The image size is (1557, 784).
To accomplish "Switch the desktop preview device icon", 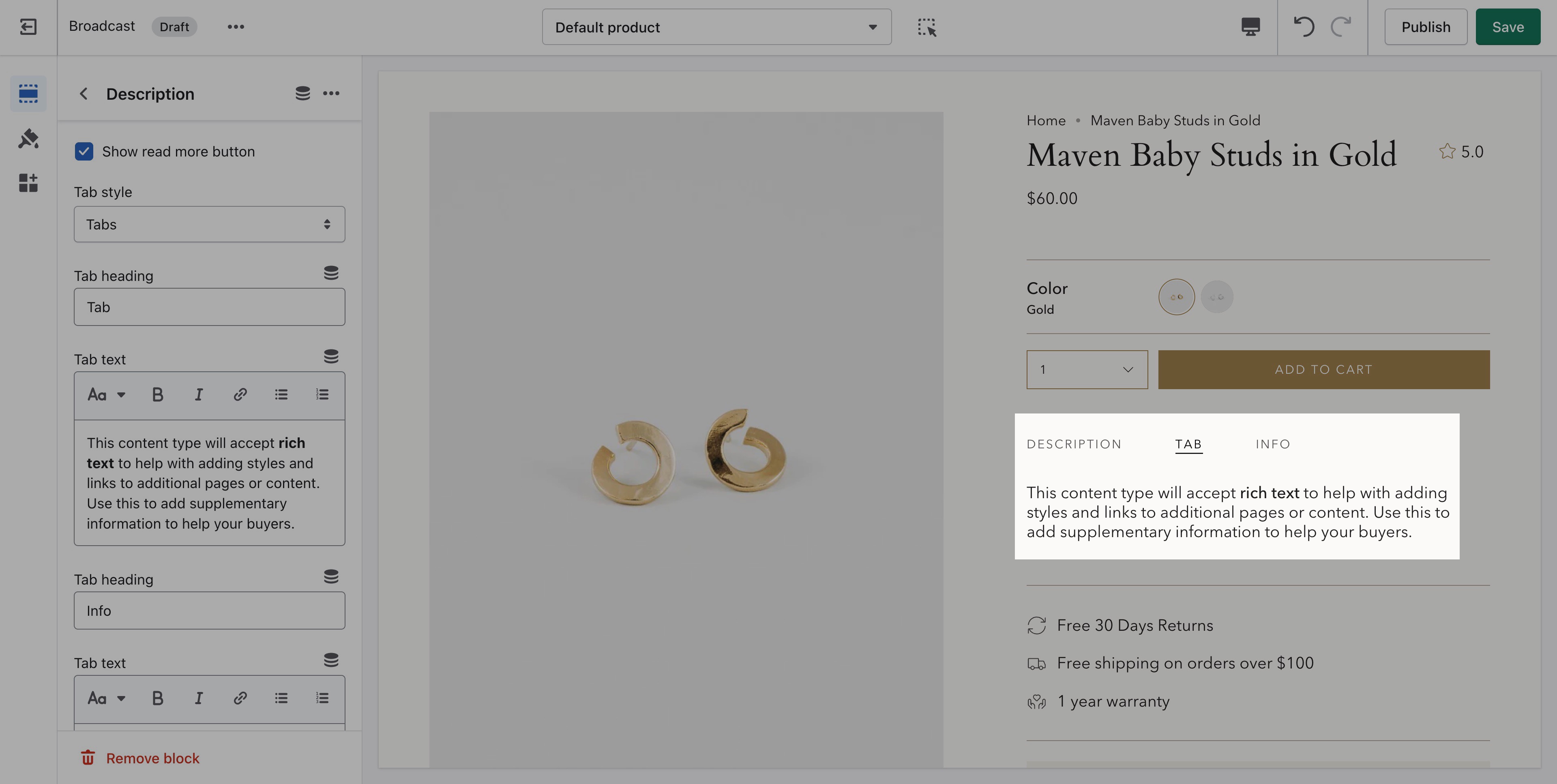I will [1250, 27].
